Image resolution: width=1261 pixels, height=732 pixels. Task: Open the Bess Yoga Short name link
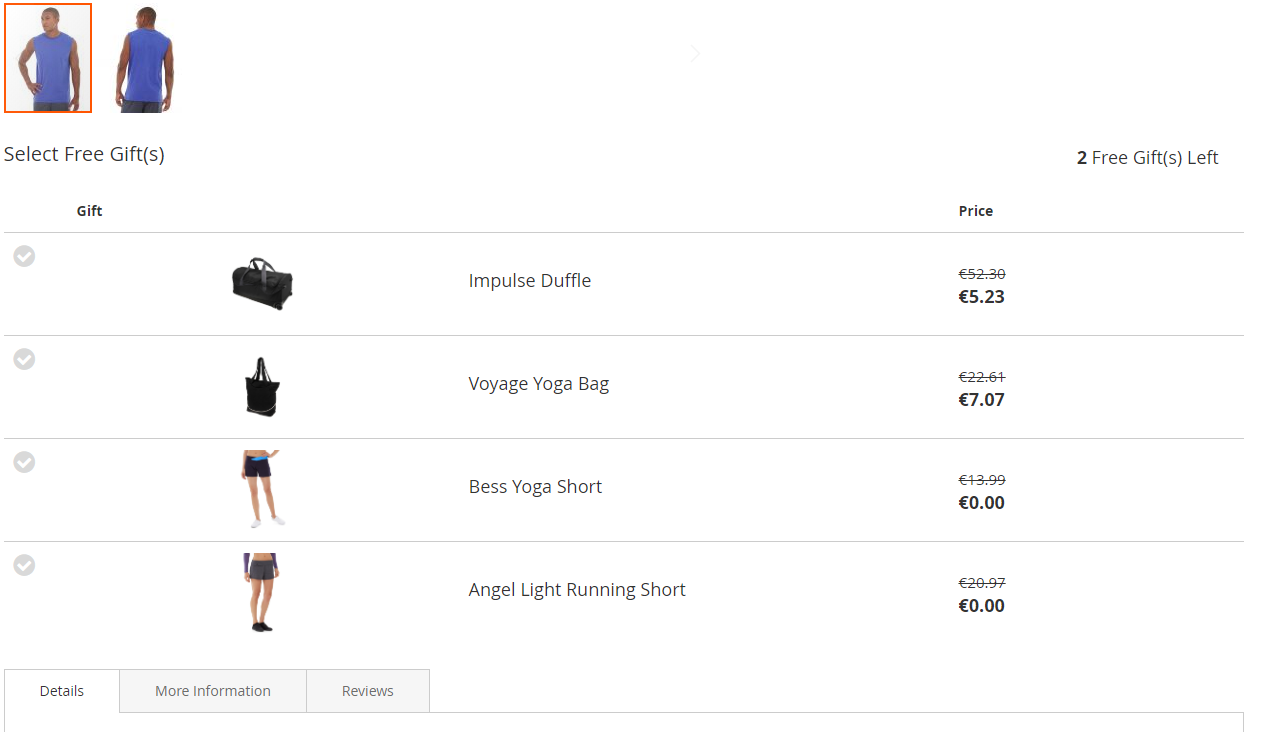[535, 487]
